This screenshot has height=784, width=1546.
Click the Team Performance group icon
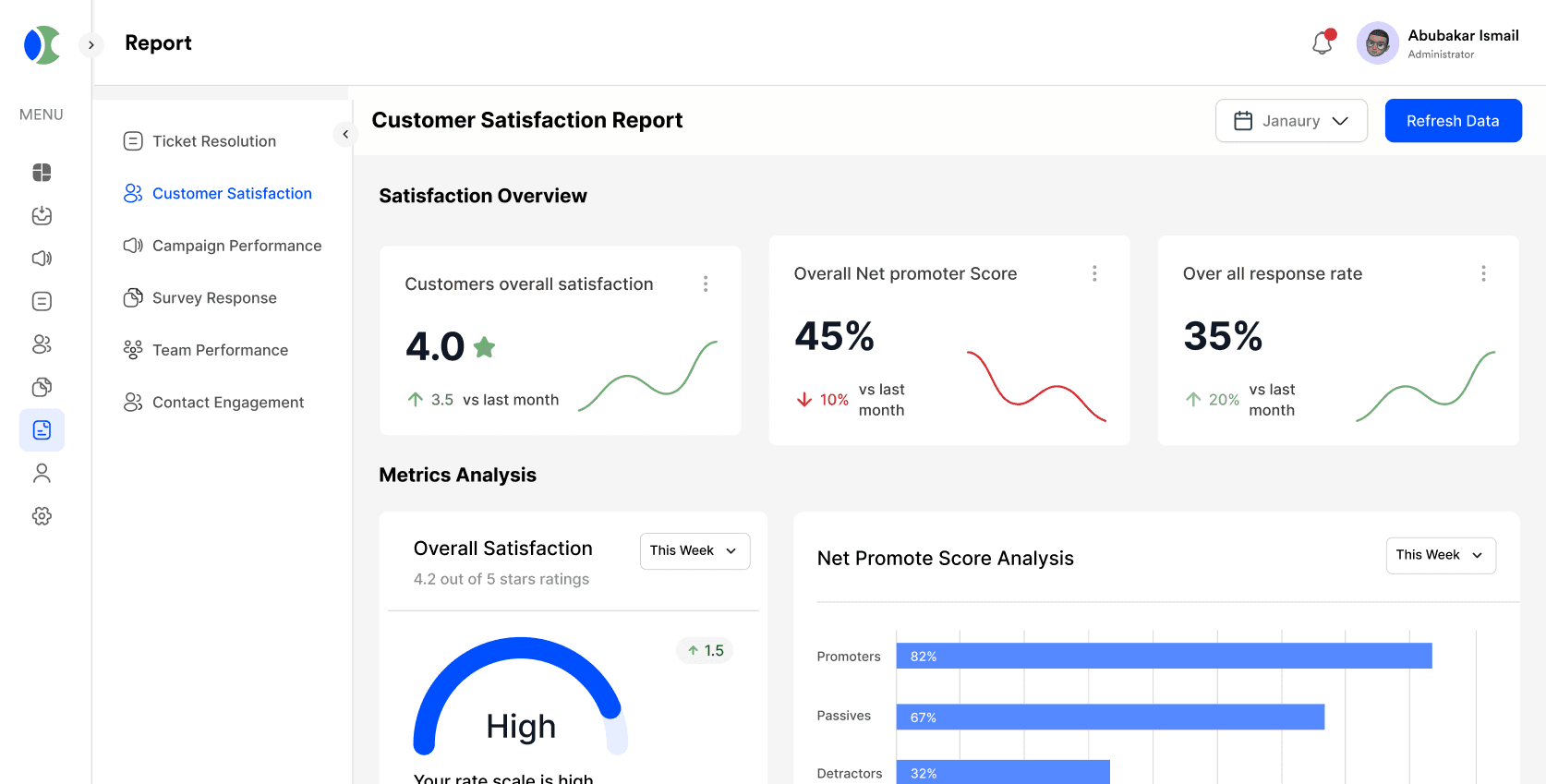point(133,350)
